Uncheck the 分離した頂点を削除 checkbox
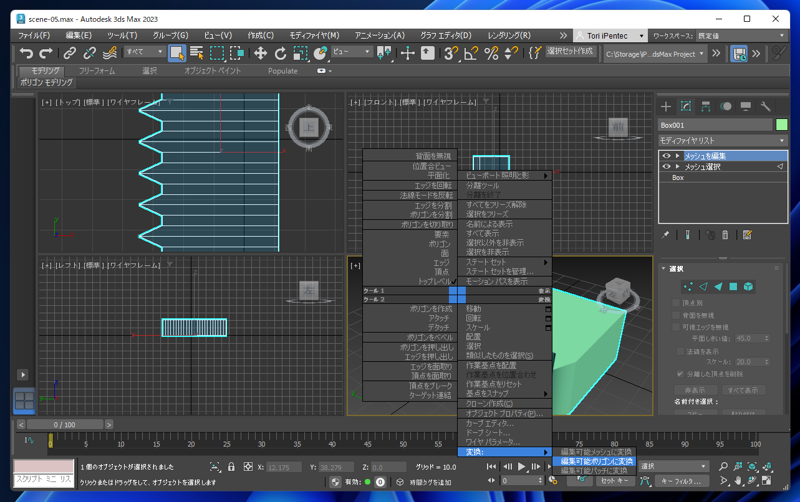This screenshot has height=502, width=800. (680, 374)
